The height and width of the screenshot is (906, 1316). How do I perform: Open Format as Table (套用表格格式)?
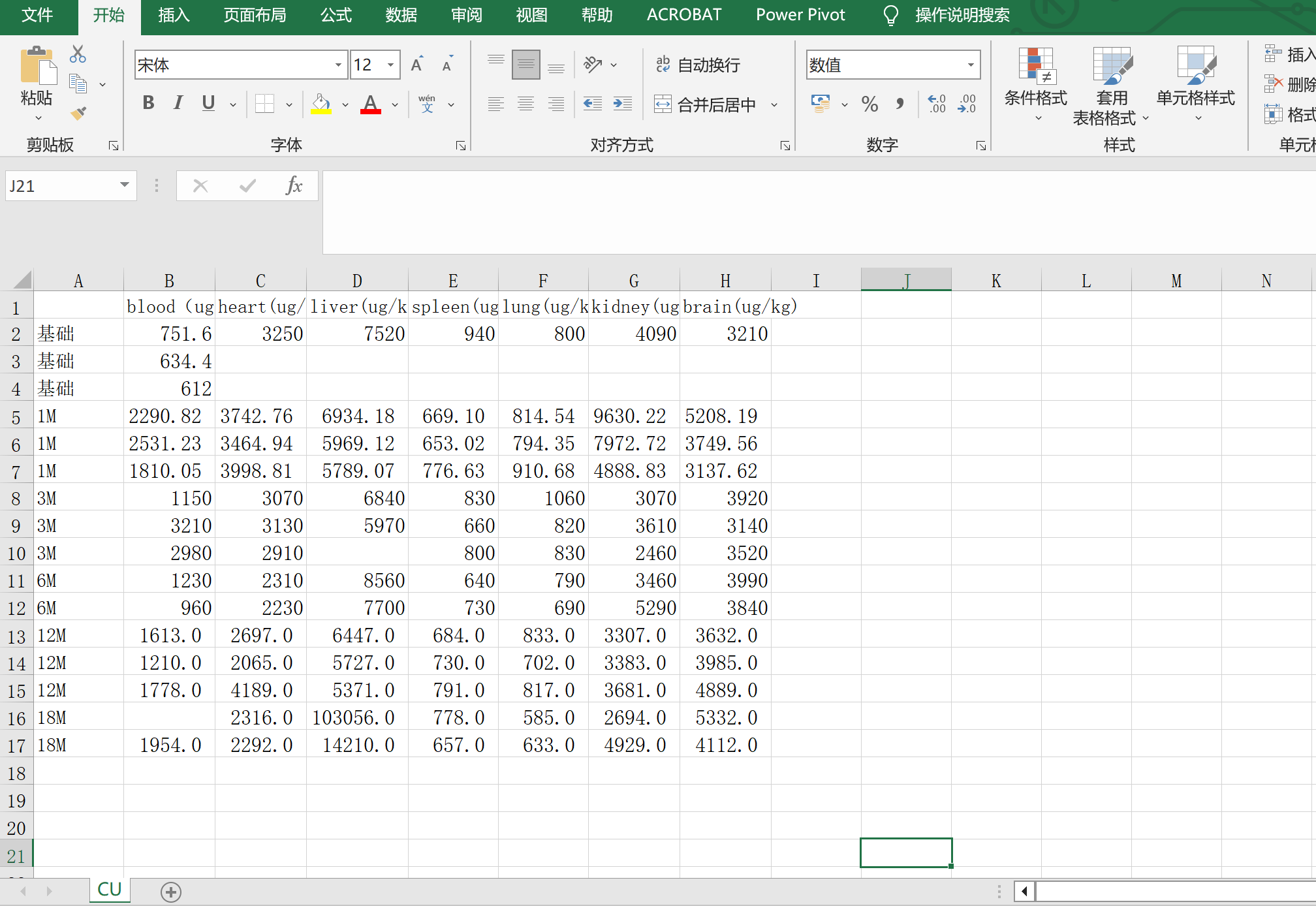coord(1111,86)
